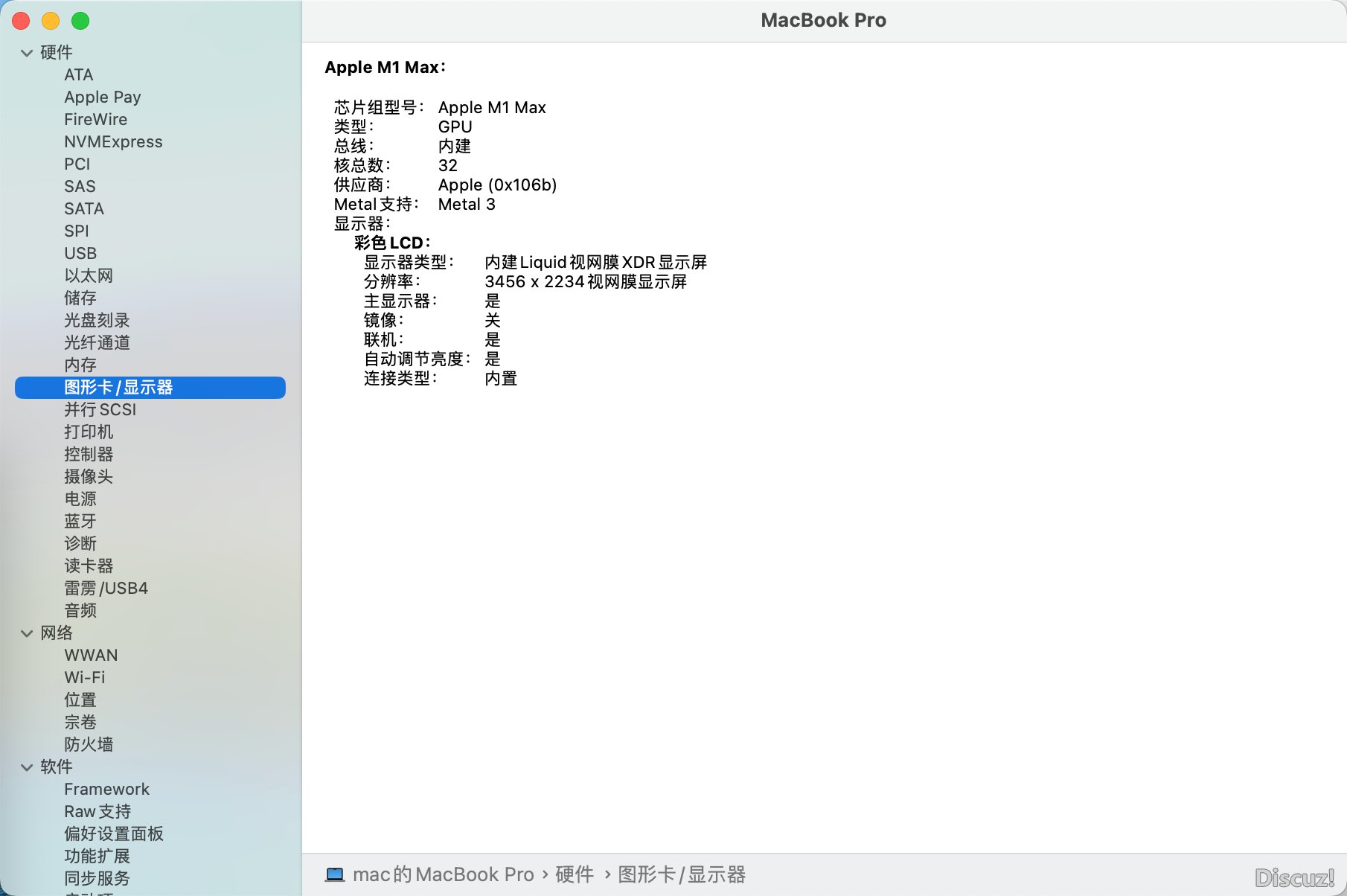Collapse the 网络 section chevron
This screenshot has width=1347, height=896.
click(x=27, y=633)
